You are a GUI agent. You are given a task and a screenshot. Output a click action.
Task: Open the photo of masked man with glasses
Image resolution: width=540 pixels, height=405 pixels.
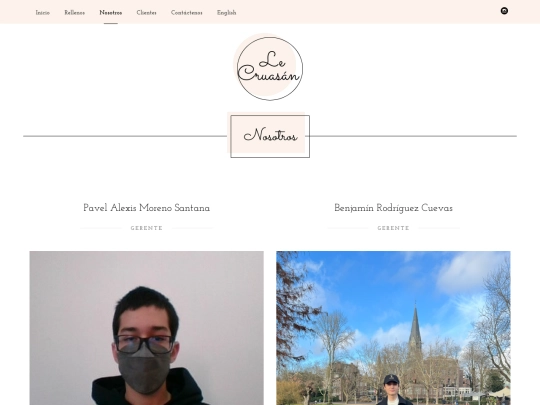click(x=146, y=328)
